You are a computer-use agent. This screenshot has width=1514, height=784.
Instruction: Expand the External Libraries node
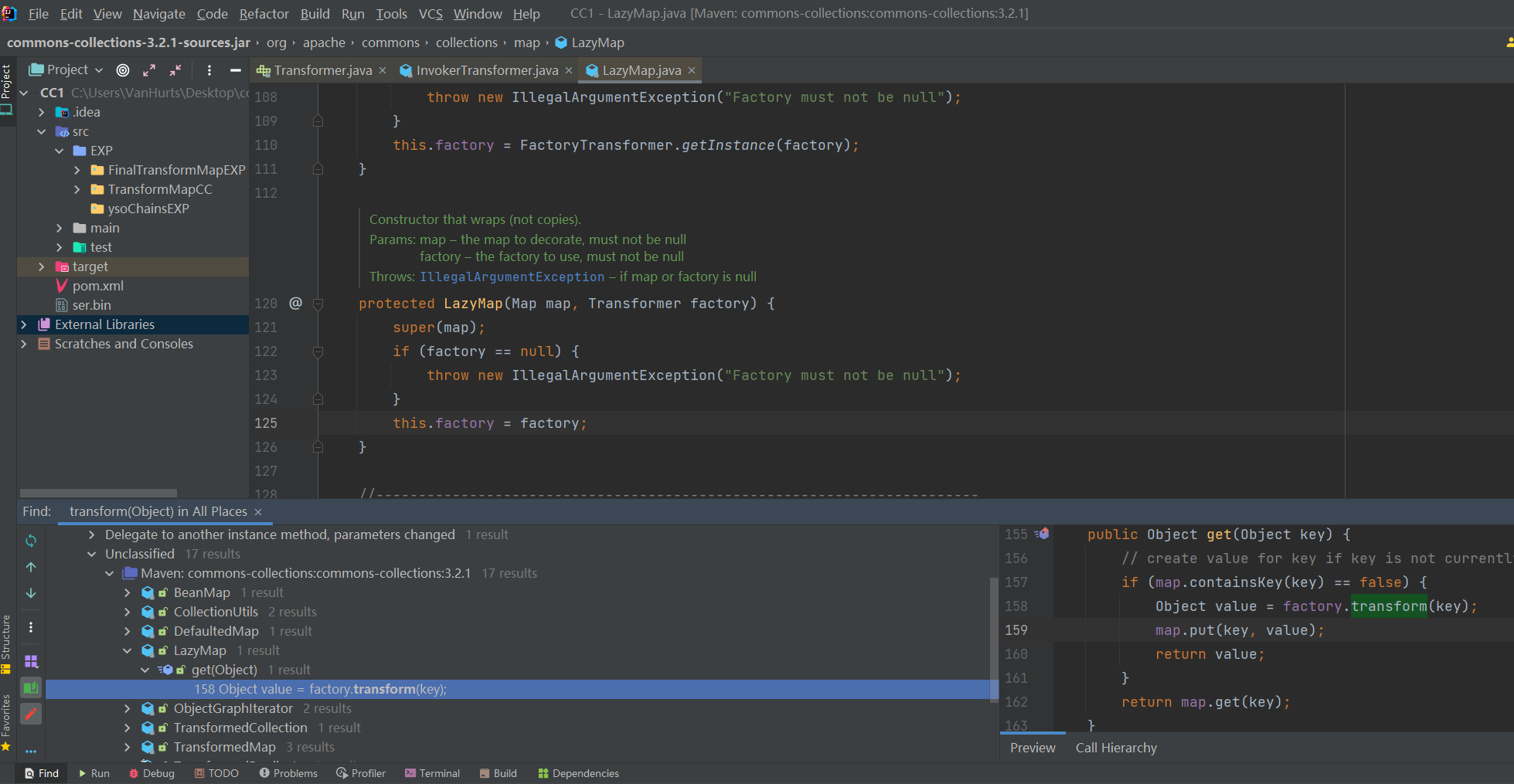tap(23, 324)
